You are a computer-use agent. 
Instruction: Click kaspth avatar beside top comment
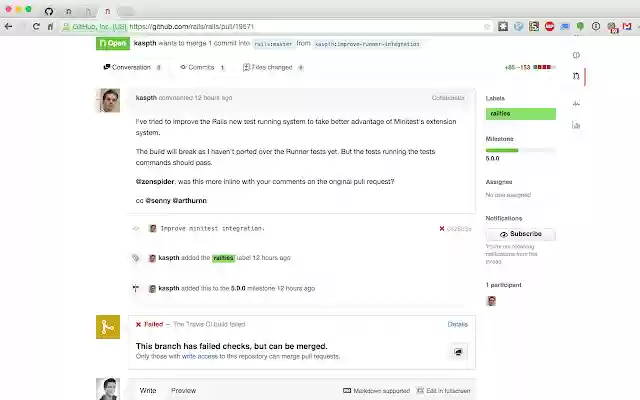(108, 100)
